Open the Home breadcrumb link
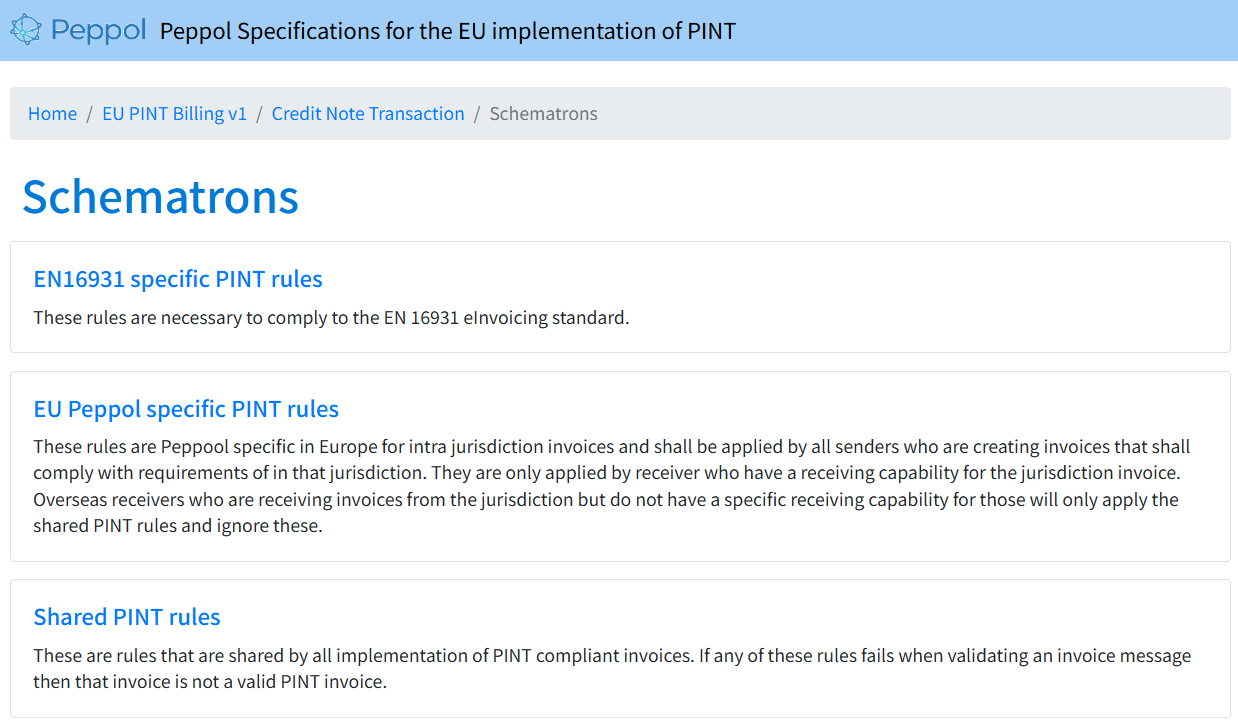This screenshot has width=1238, height=722. pos(52,113)
